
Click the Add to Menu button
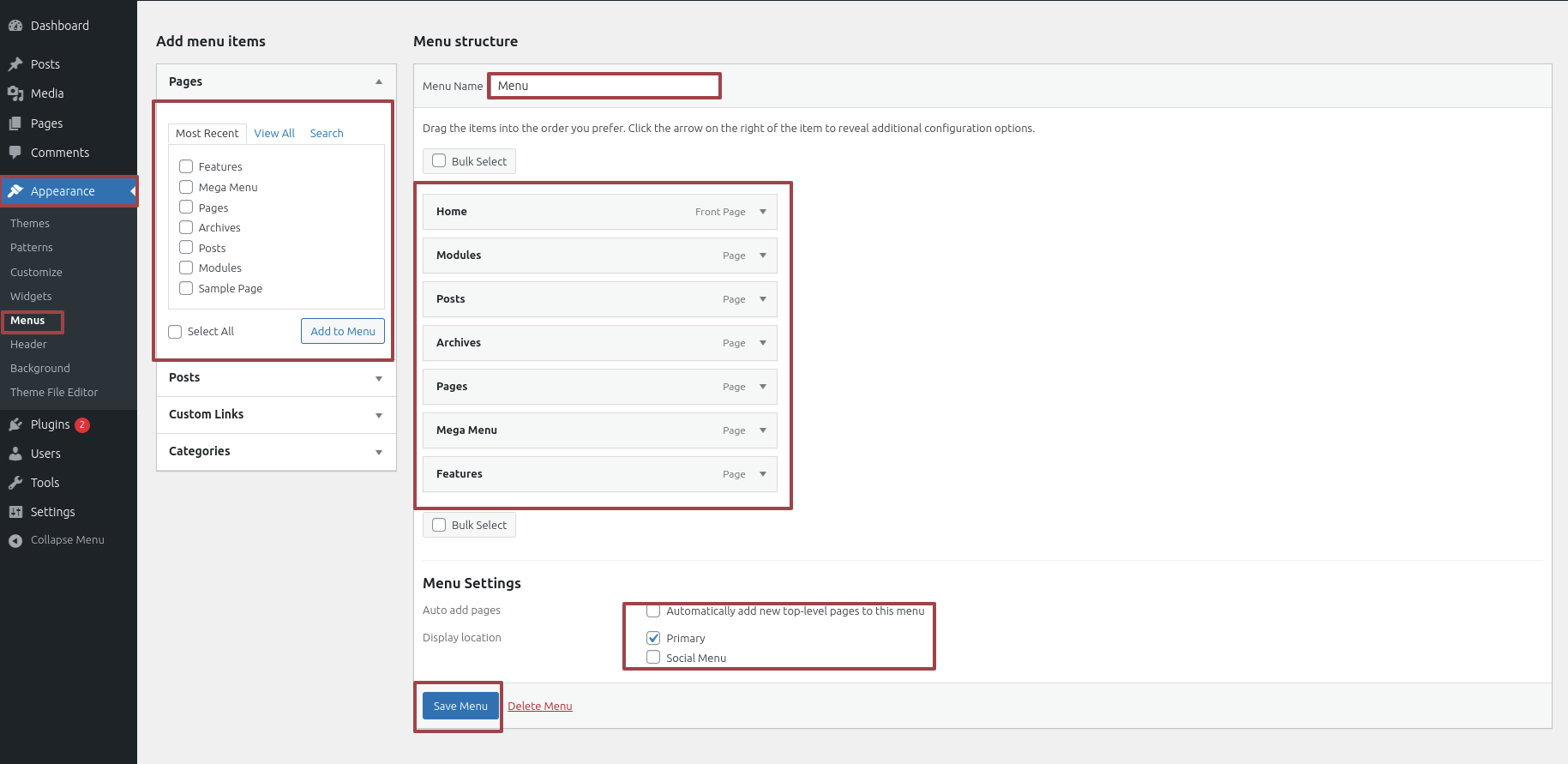343,331
